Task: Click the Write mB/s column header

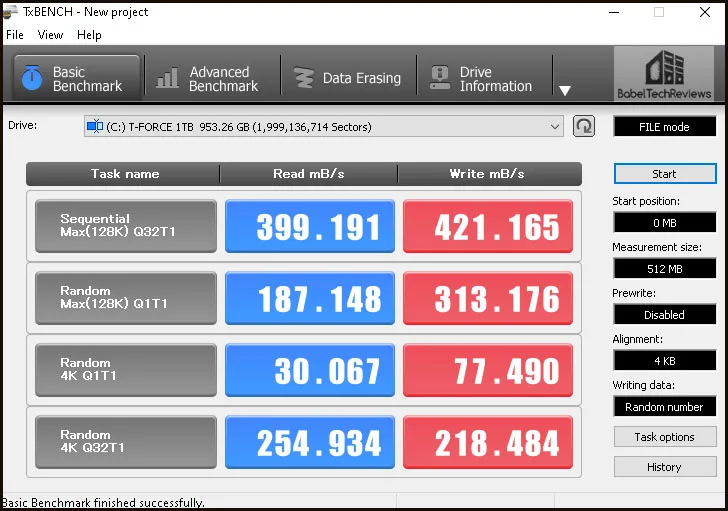Action: 489,174
